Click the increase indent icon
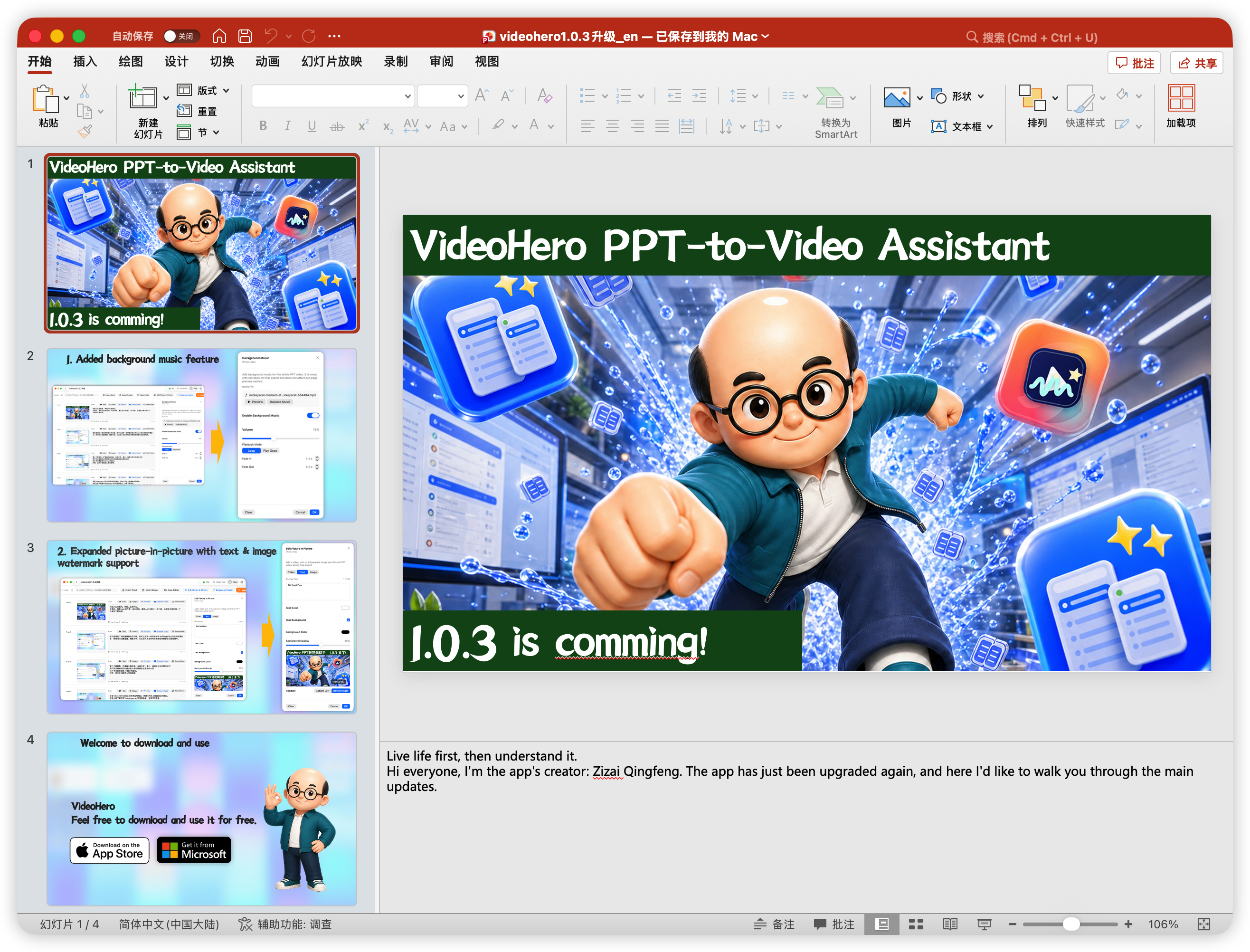Screen dimensions: 1250x952 699,96
